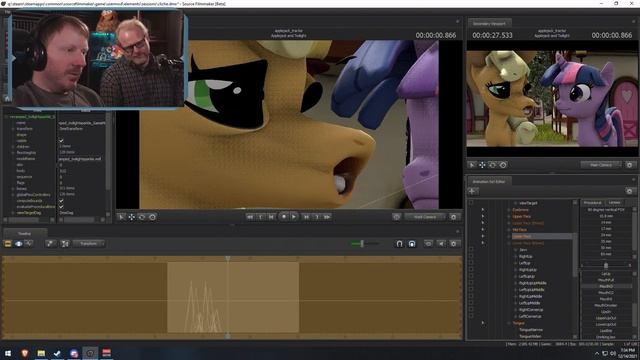Click the record button in primary viewport

coord(284,217)
